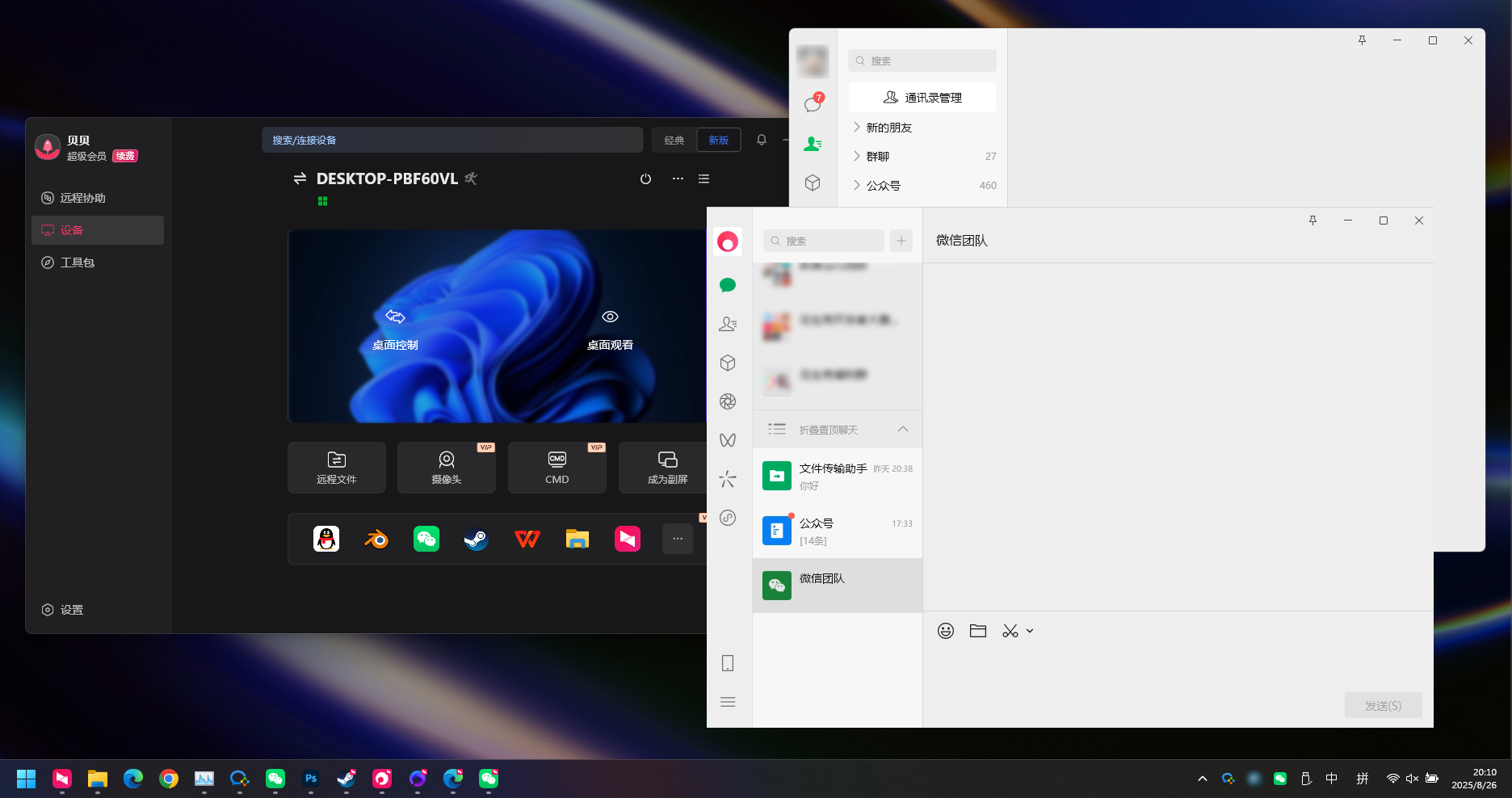This screenshot has width=1512, height=798.
Task: Show hidden tray icons with the up chevron
Action: coord(1203,779)
